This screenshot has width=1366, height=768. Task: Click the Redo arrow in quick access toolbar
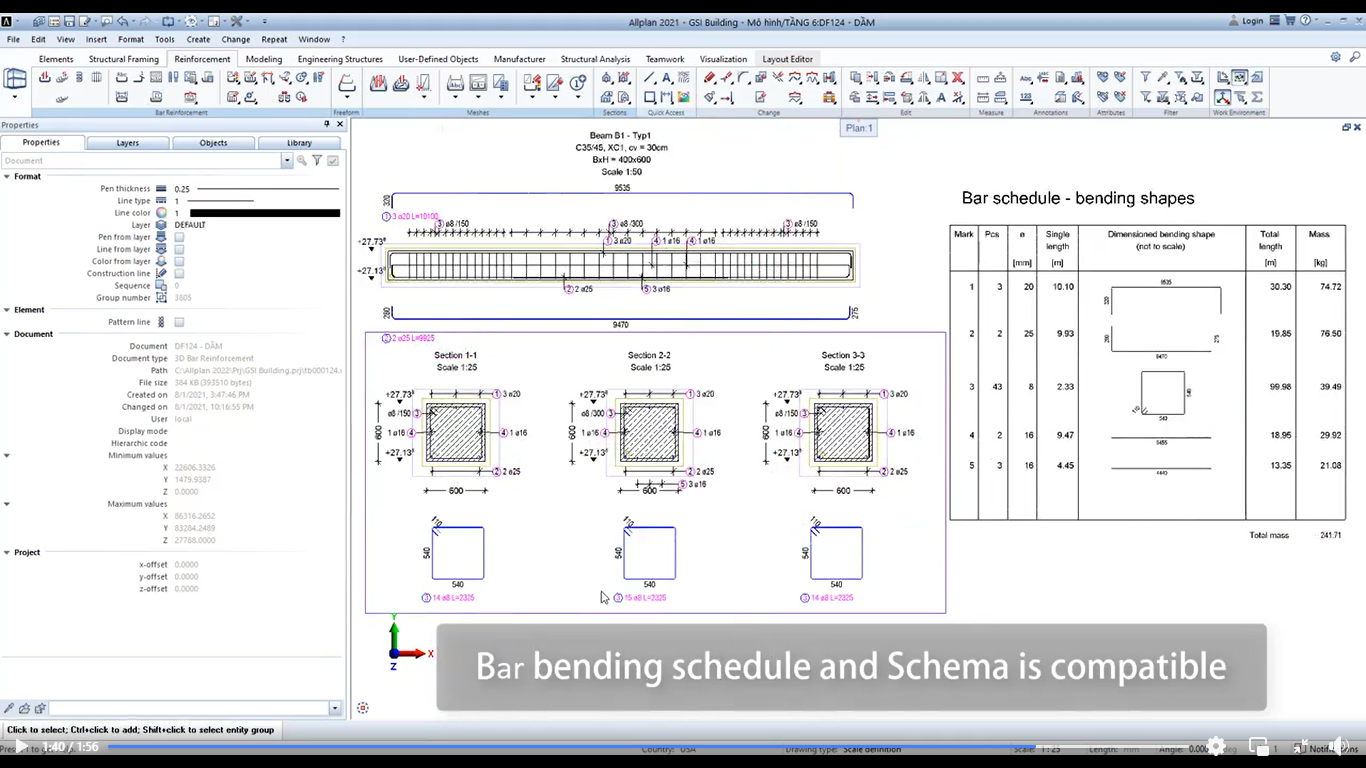143,21
